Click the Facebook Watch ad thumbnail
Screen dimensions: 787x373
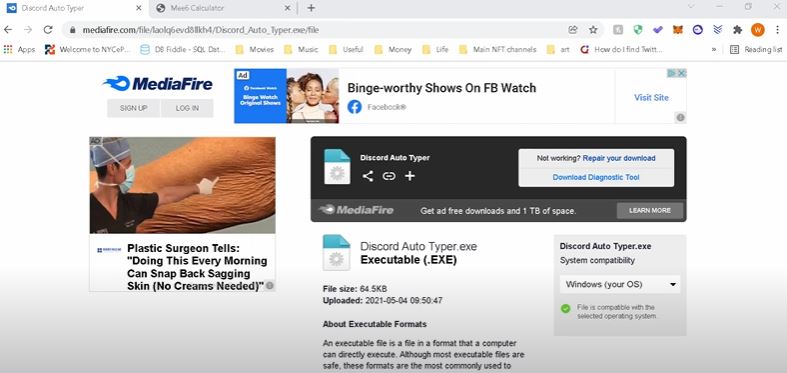(286, 96)
